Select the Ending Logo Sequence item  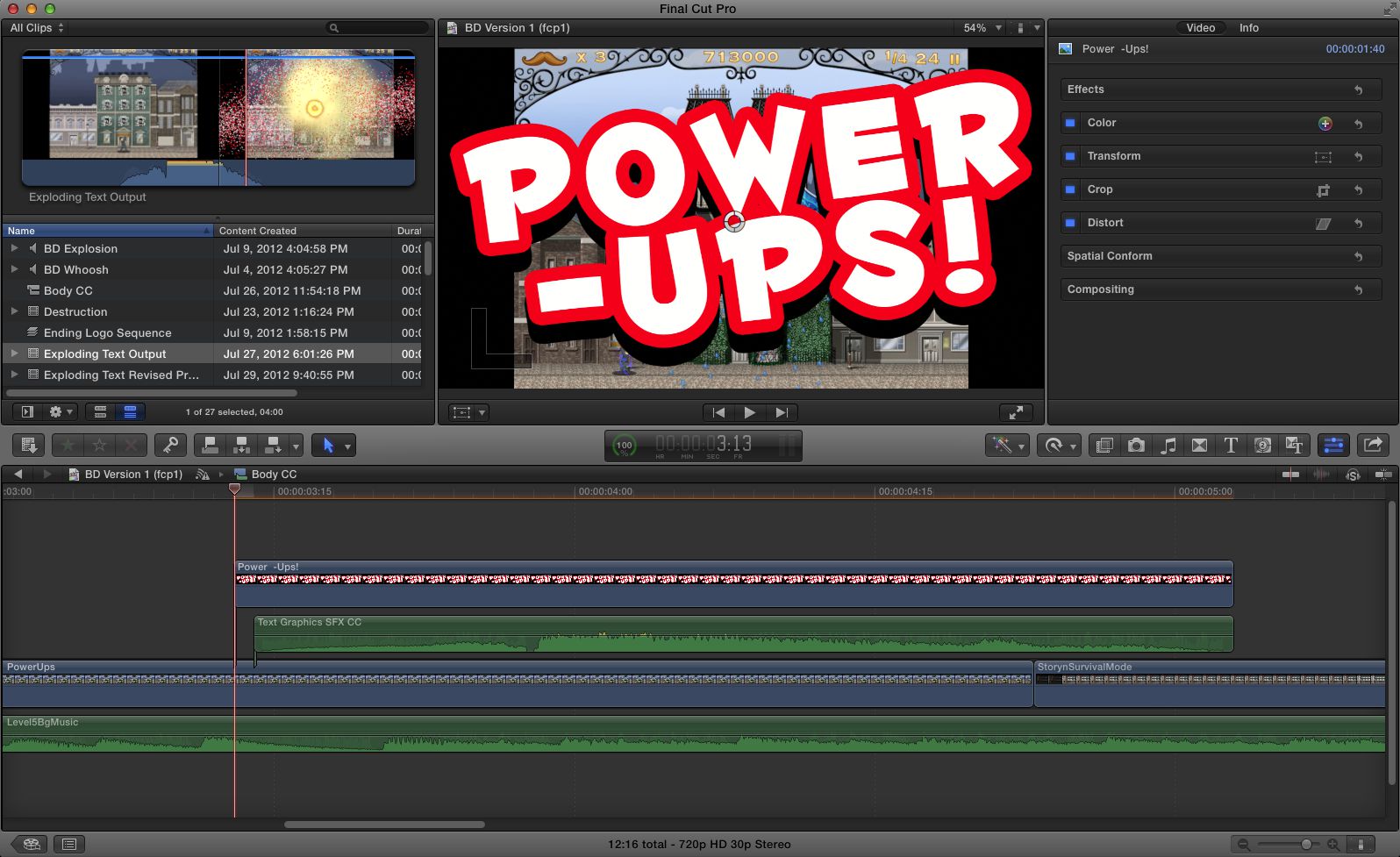pyautogui.click(x=108, y=332)
